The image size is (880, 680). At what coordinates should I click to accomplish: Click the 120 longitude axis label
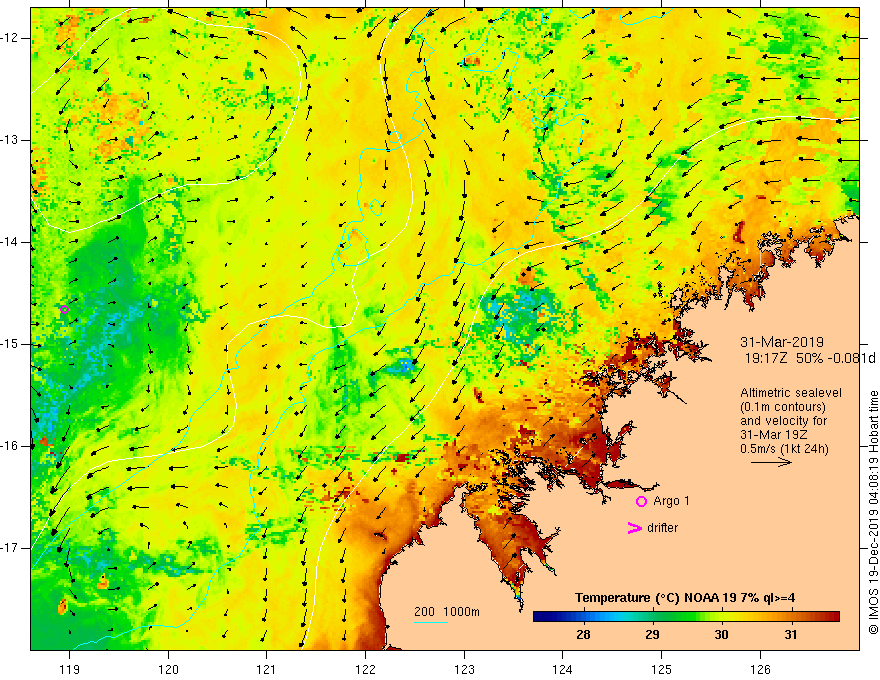168,669
